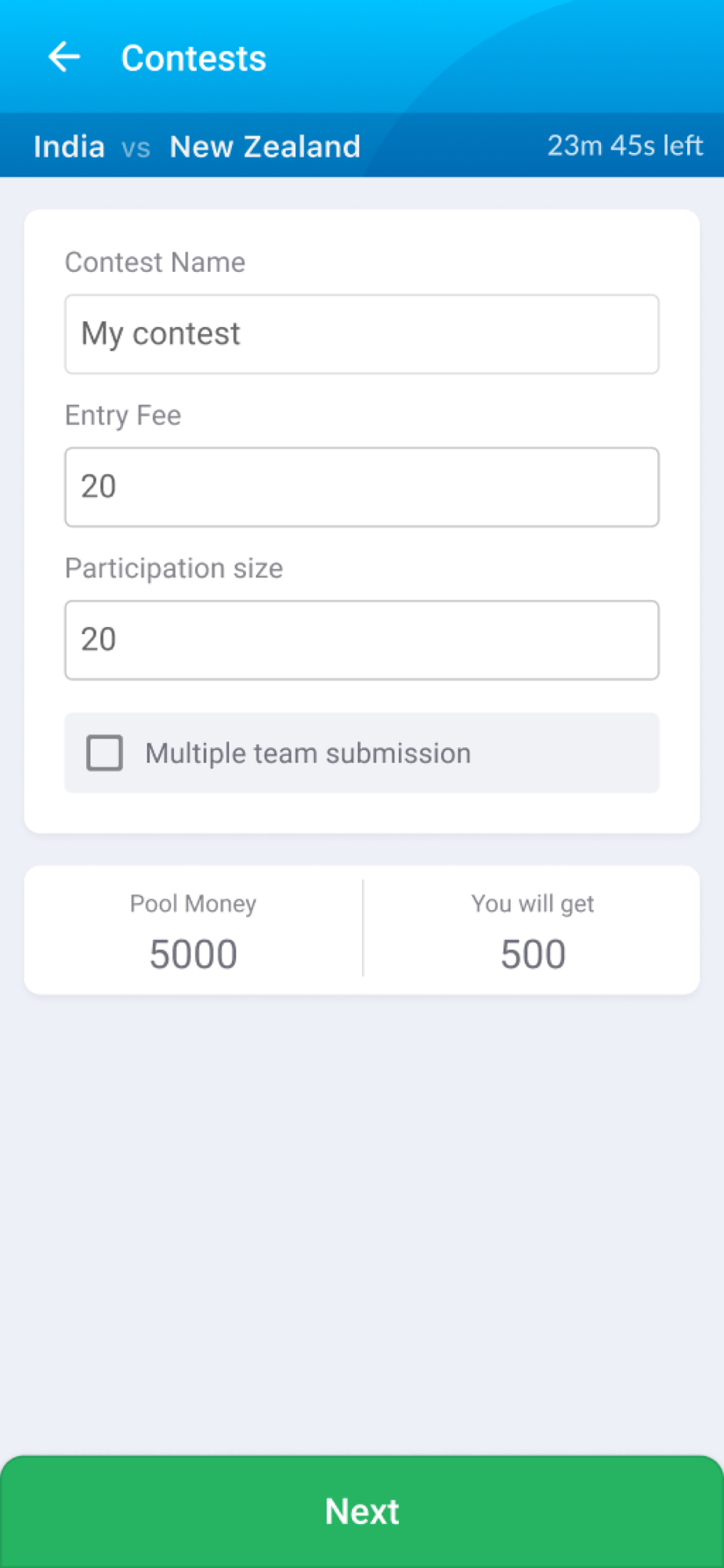Click the Contests header title

coord(194,59)
